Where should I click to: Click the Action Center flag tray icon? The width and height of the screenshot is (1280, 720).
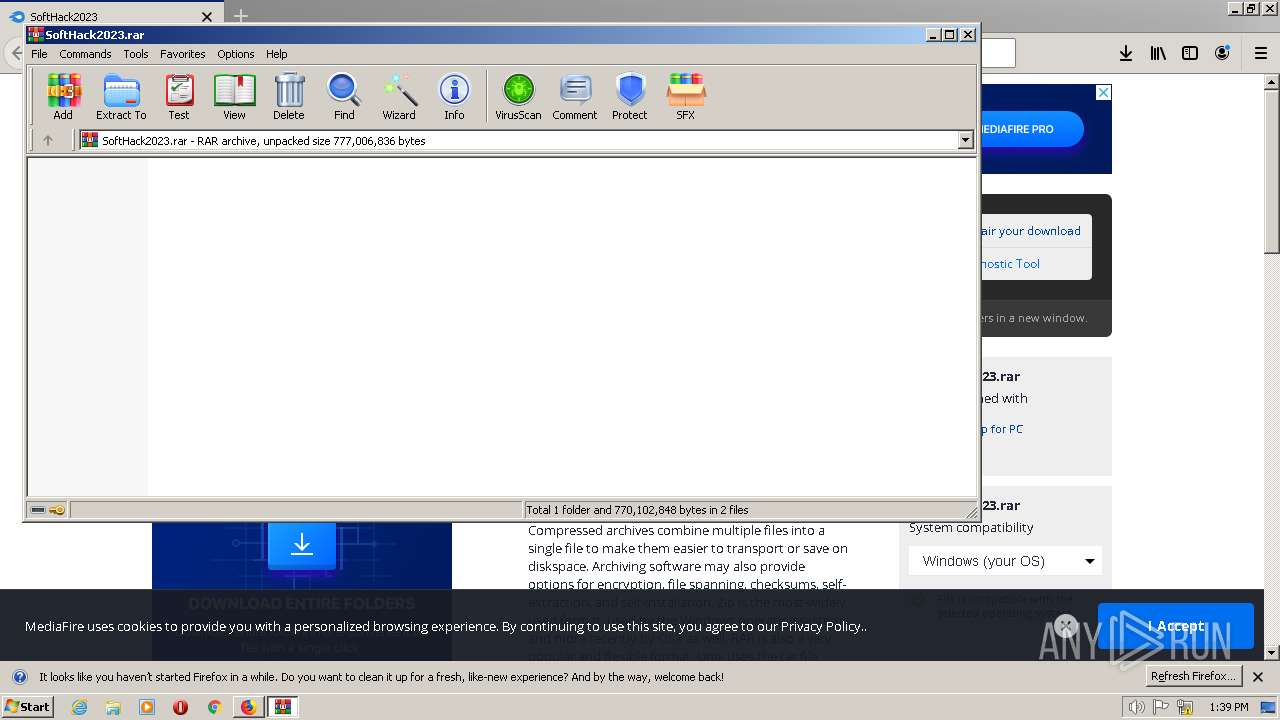click(1161, 707)
